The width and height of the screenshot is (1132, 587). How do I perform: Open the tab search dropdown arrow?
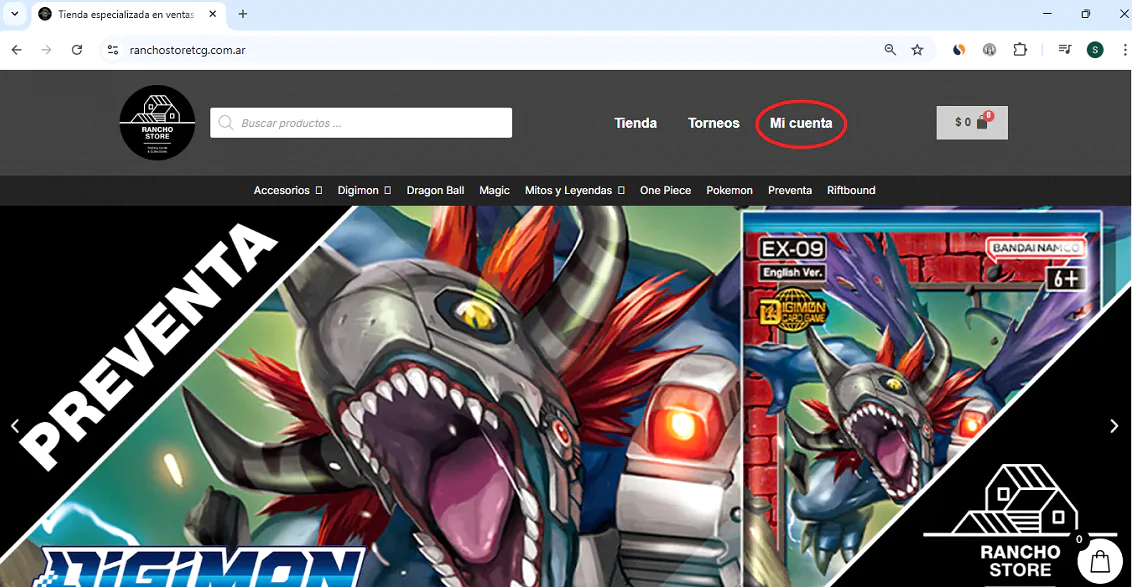[x=14, y=14]
